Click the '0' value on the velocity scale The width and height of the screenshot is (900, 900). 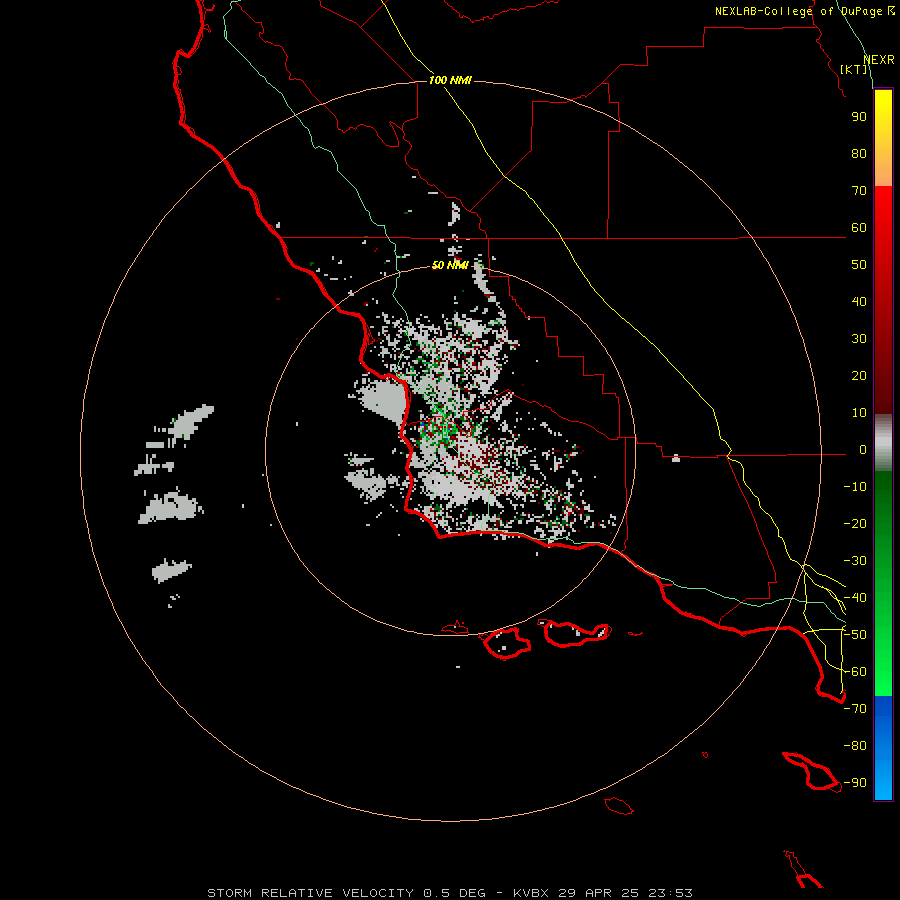point(863,449)
